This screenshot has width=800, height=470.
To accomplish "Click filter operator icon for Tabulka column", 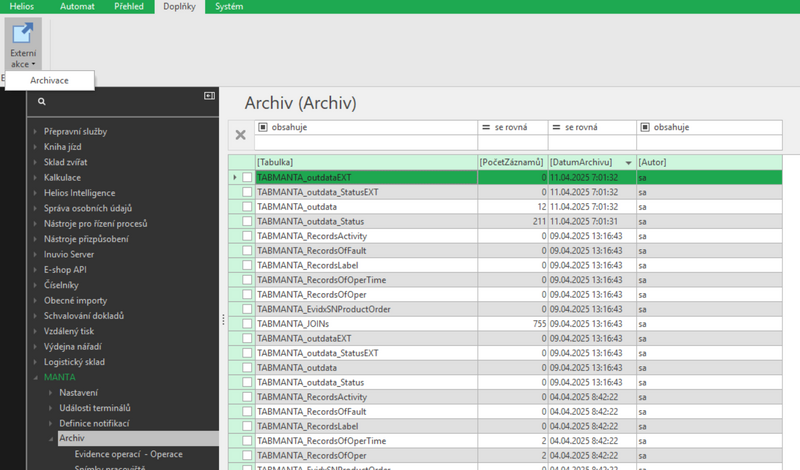I will 263,127.
